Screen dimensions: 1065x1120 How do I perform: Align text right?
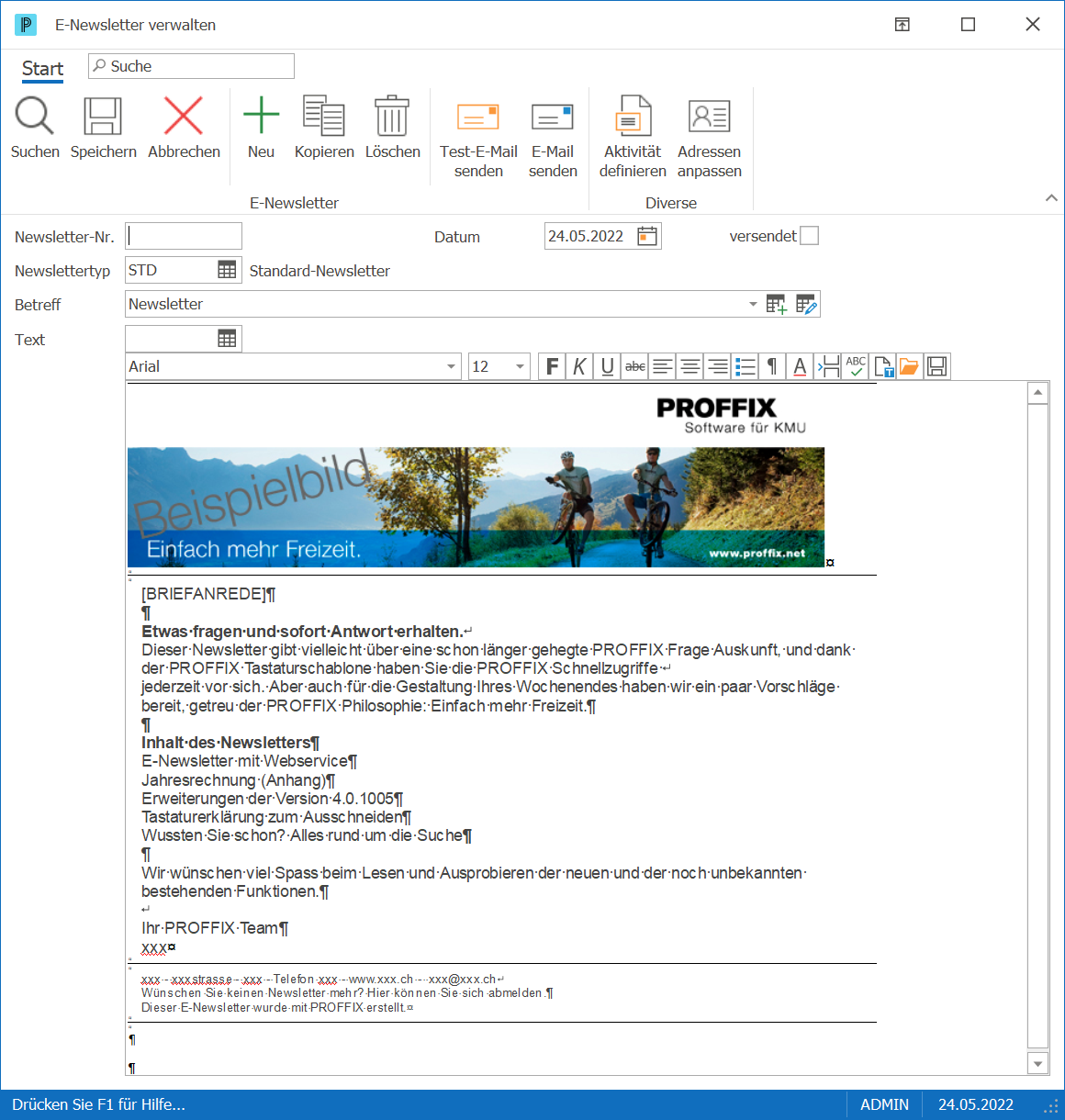(x=717, y=366)
